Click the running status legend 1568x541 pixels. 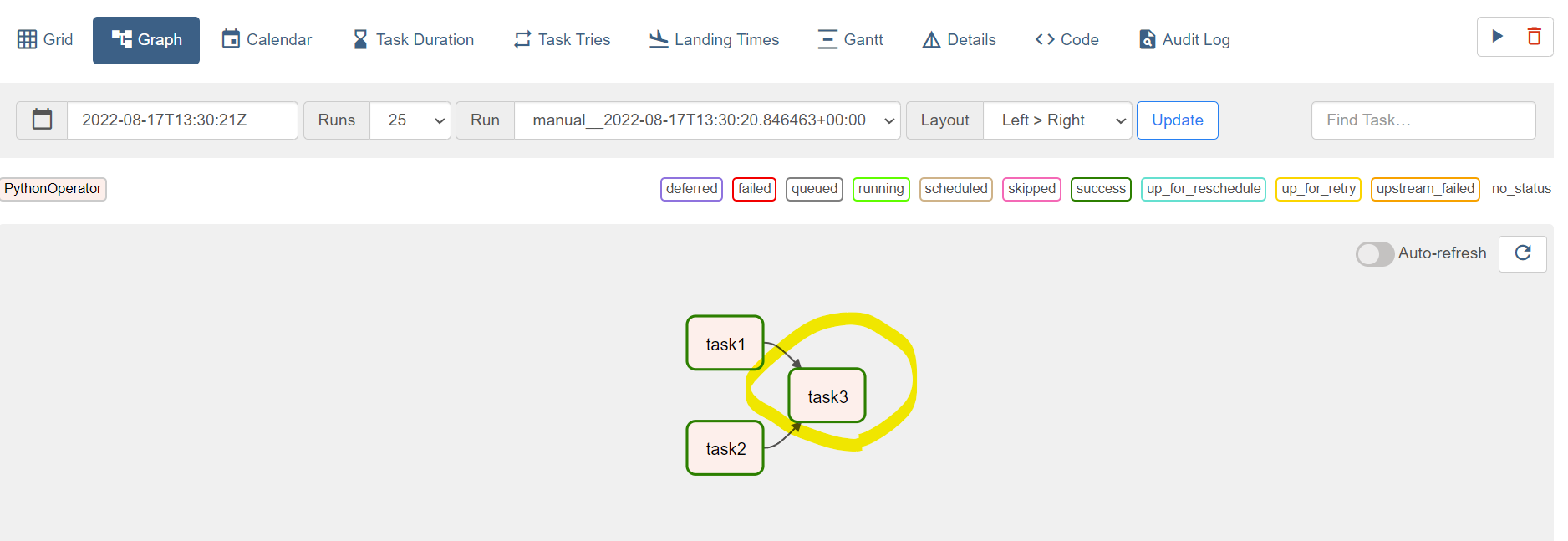pyautogui.click(x=881, y=189)
